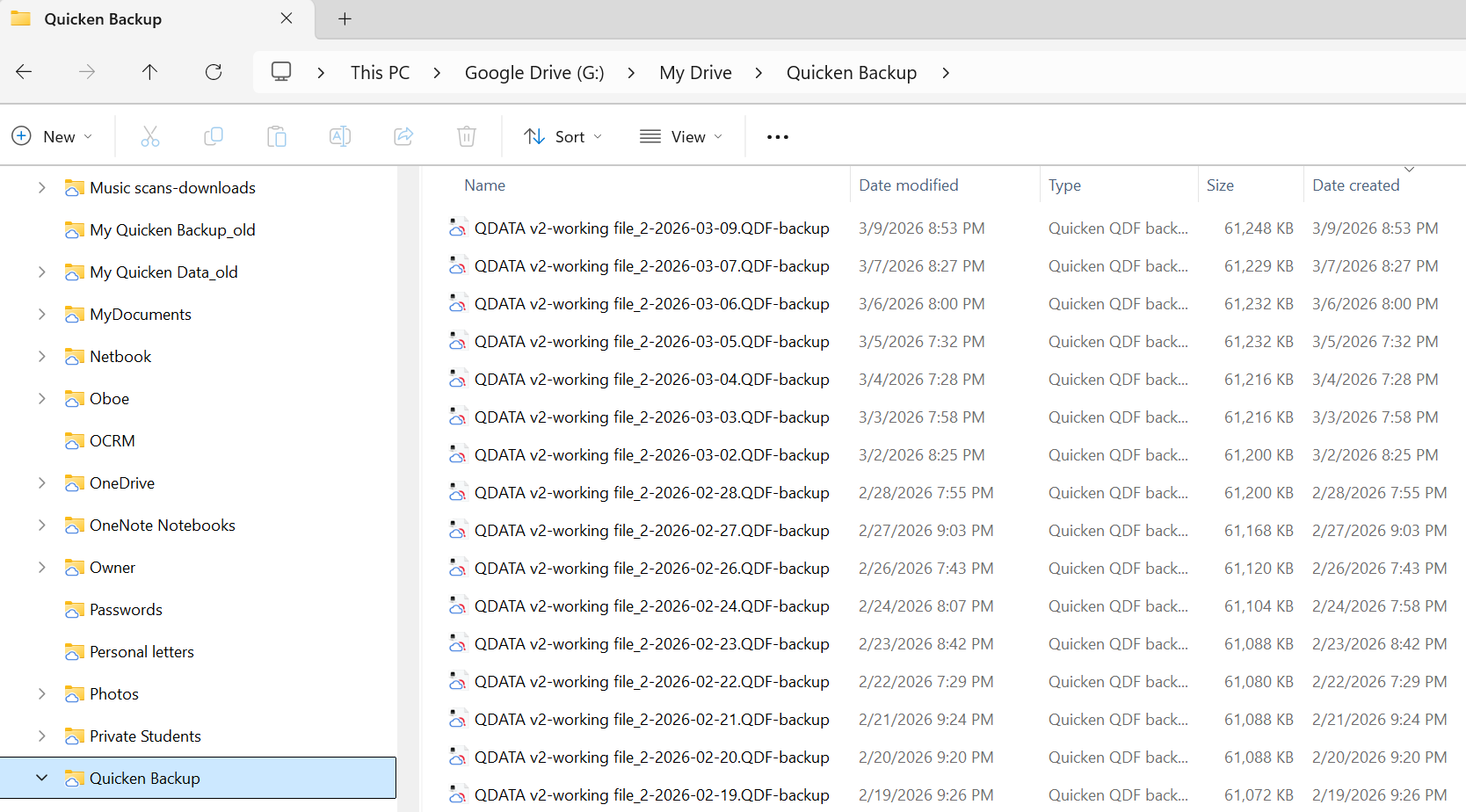Open chevron dropdown after This PC
The width and height of the screenshot is (1466, 812).
[x=437, y=73]
